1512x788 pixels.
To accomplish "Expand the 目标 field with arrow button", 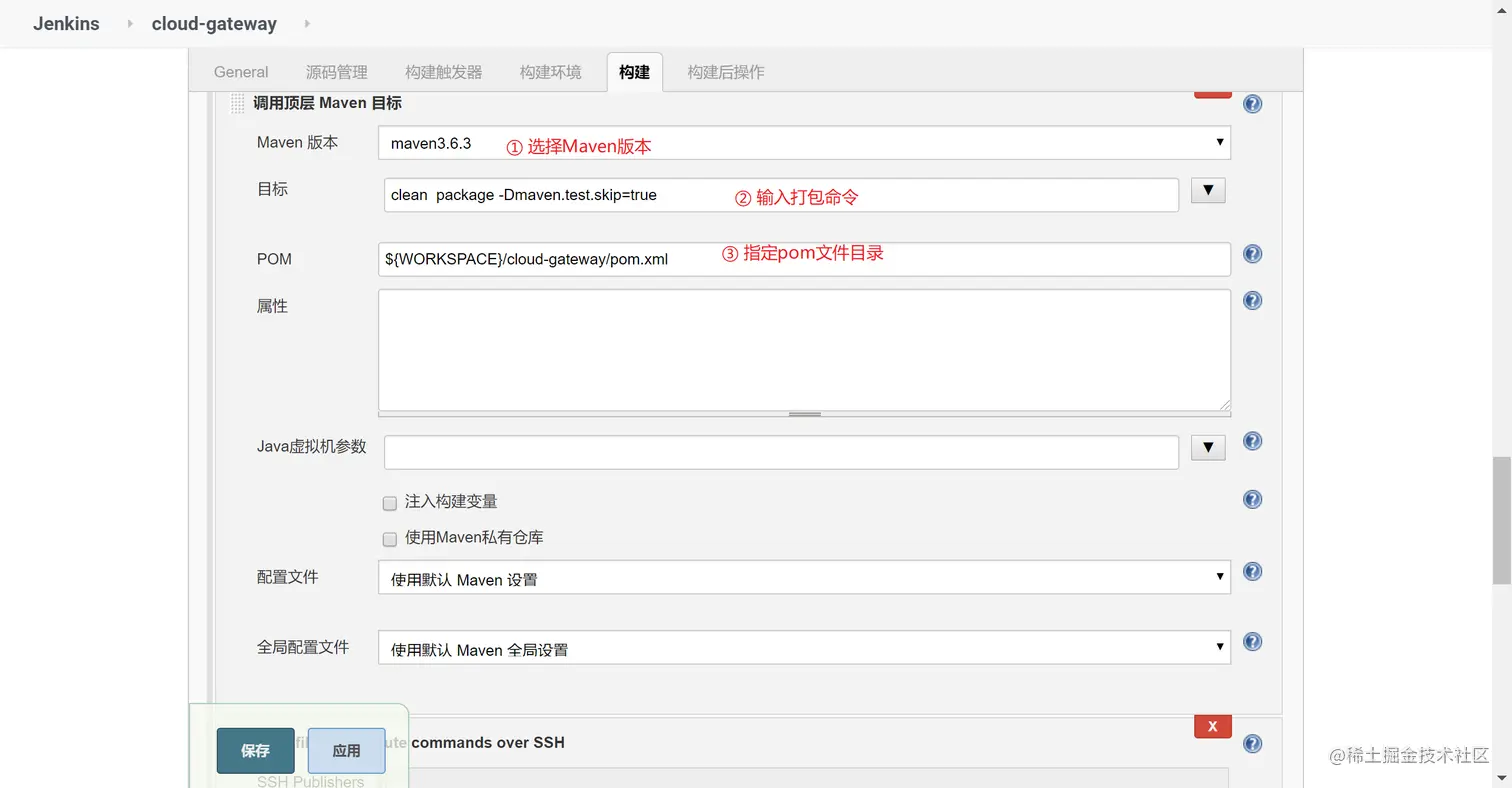I will (1208, 190).
